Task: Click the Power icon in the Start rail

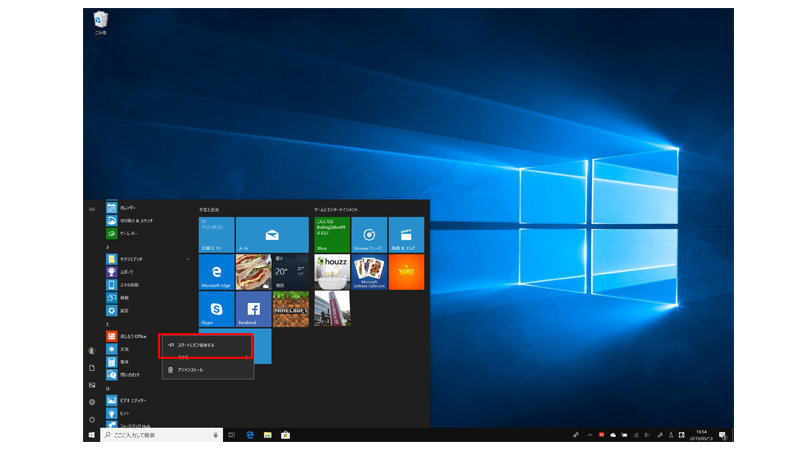Action: (x=92, y=419)
